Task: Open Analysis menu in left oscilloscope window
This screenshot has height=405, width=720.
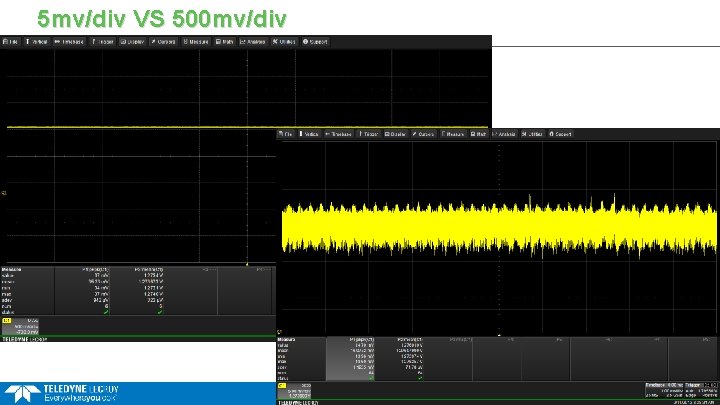Action: 253,42
